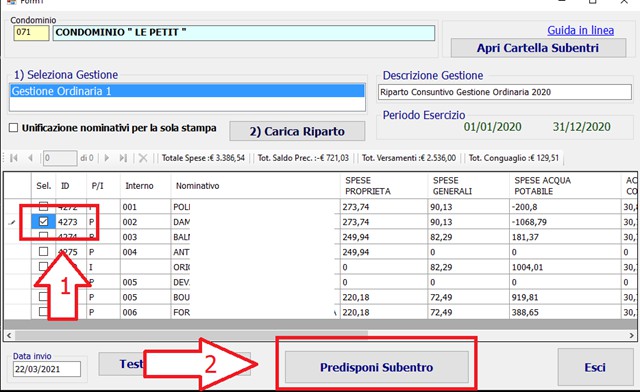Click cell 181,37 in acqua potabile column
The width and height of the screenshot is (640, 392).
(x=565, y=237)
